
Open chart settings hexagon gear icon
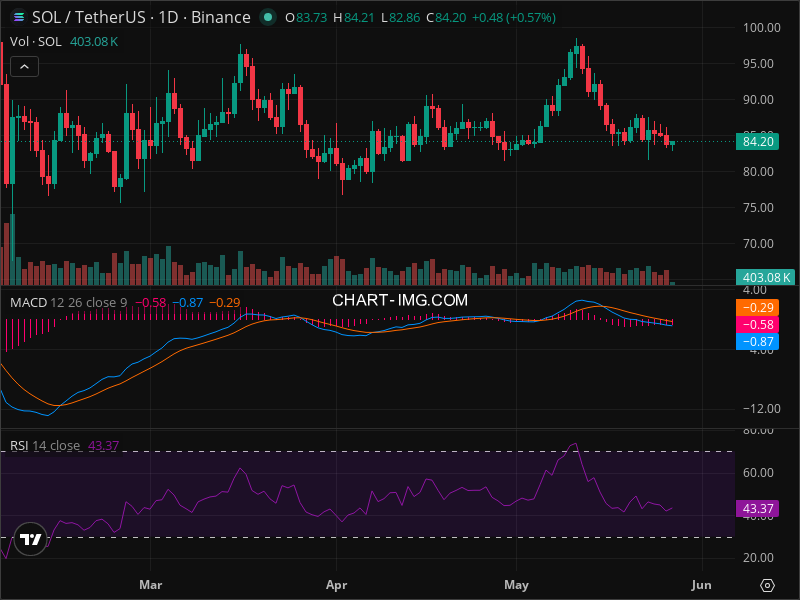point(767,585)
